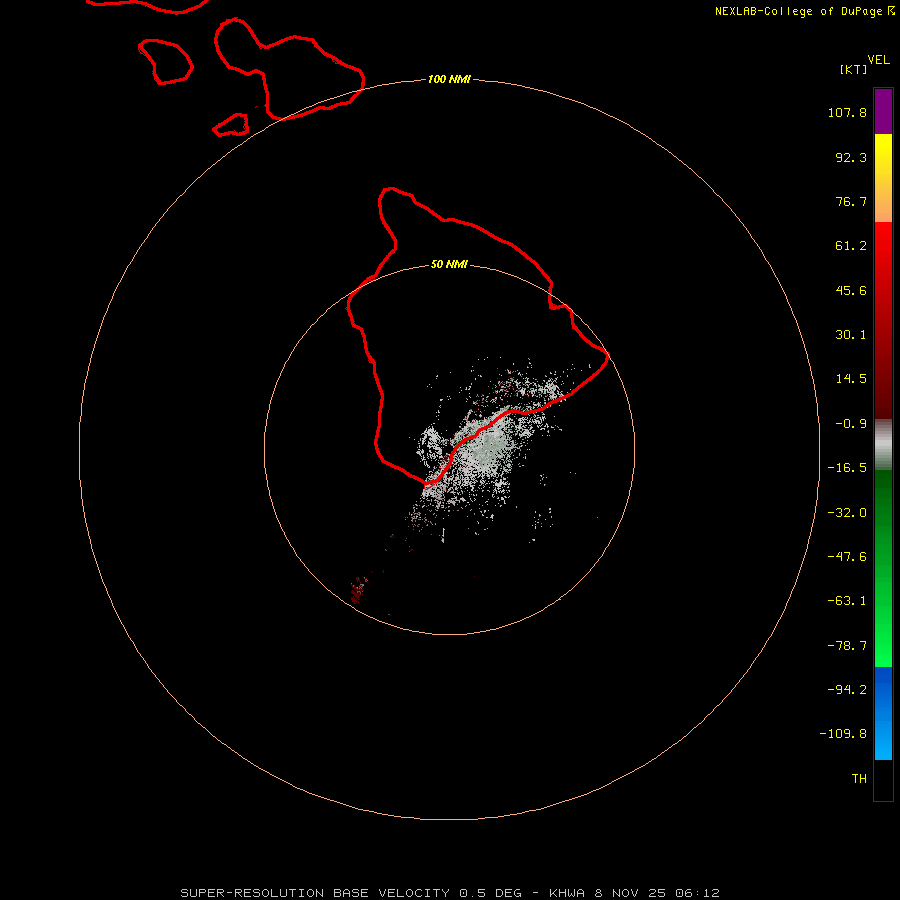Click the 50 NMI range ring label
This screenshot has height=900, width=900.
(x=449, y=265)
